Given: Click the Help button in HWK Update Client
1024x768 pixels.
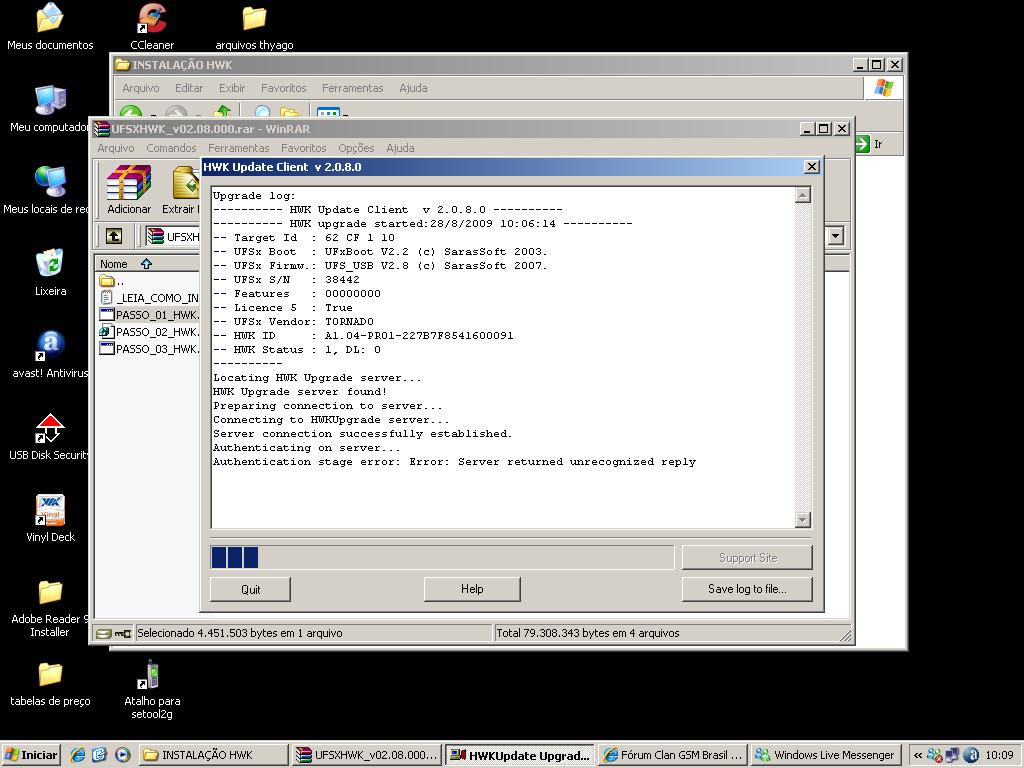Looking at the screenshot, I should coord(472,589).
